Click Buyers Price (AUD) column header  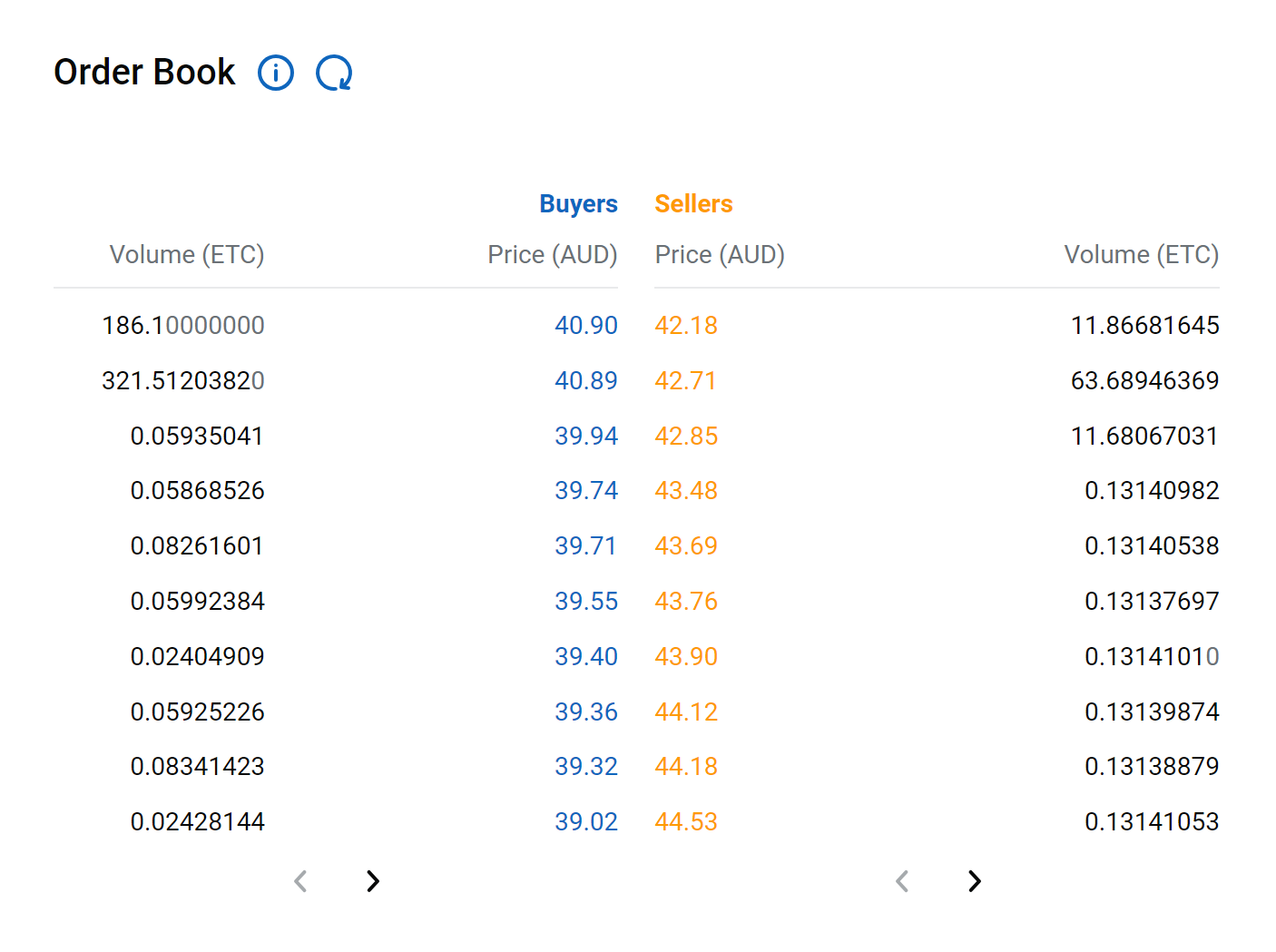[x=553, y=255]
